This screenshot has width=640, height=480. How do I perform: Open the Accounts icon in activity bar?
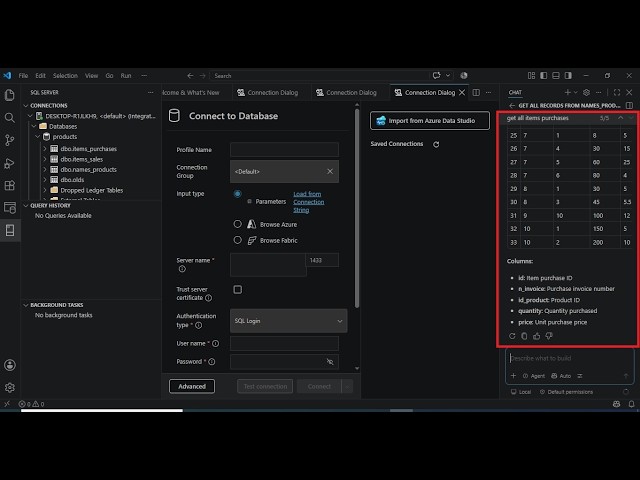point(10,365)
